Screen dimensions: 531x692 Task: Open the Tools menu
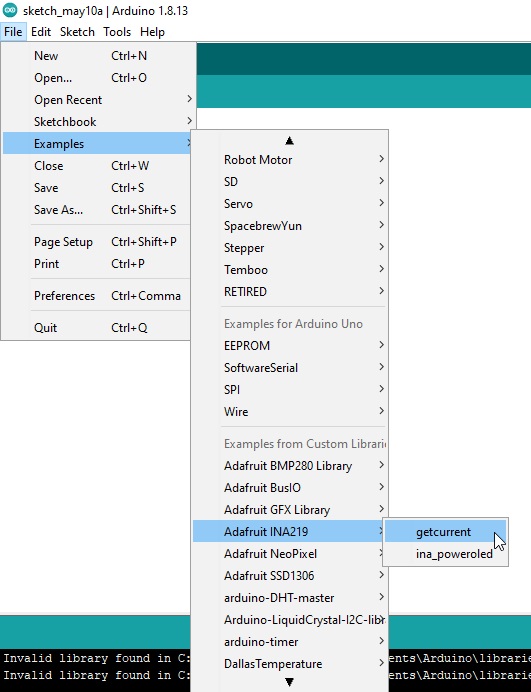pos(117,32)
